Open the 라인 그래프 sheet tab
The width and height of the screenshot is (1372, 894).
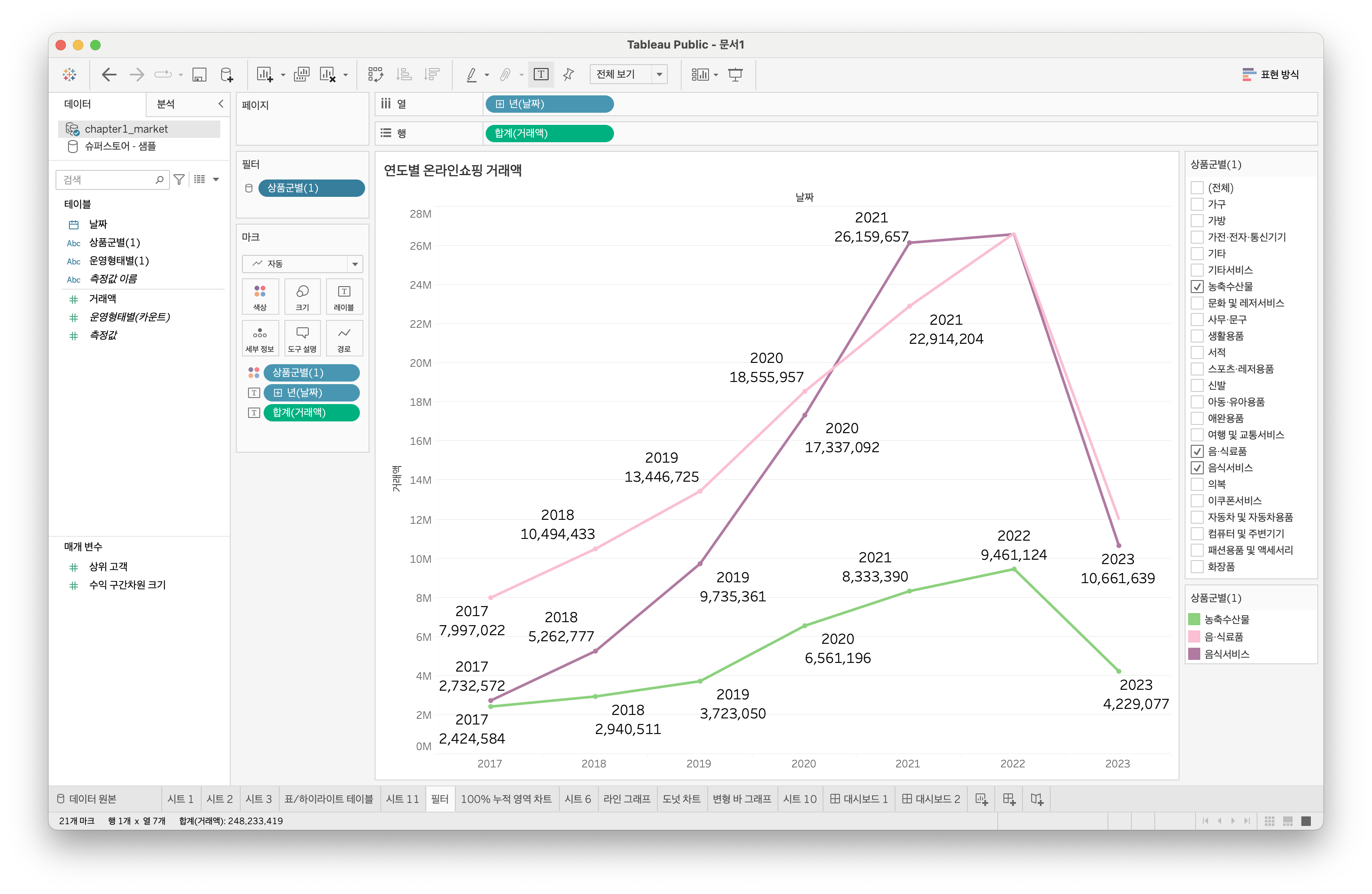click(627, 799)
